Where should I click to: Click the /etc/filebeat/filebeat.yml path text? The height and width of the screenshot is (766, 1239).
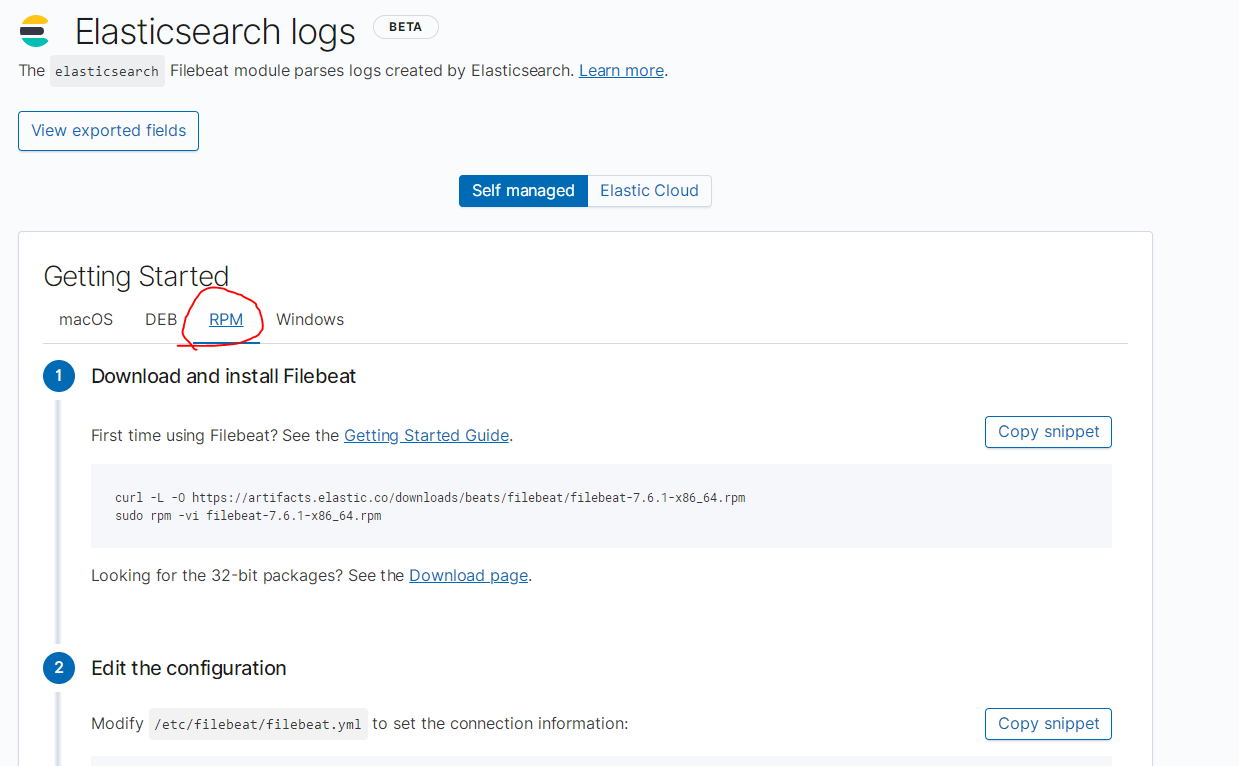tap(258, 724)
